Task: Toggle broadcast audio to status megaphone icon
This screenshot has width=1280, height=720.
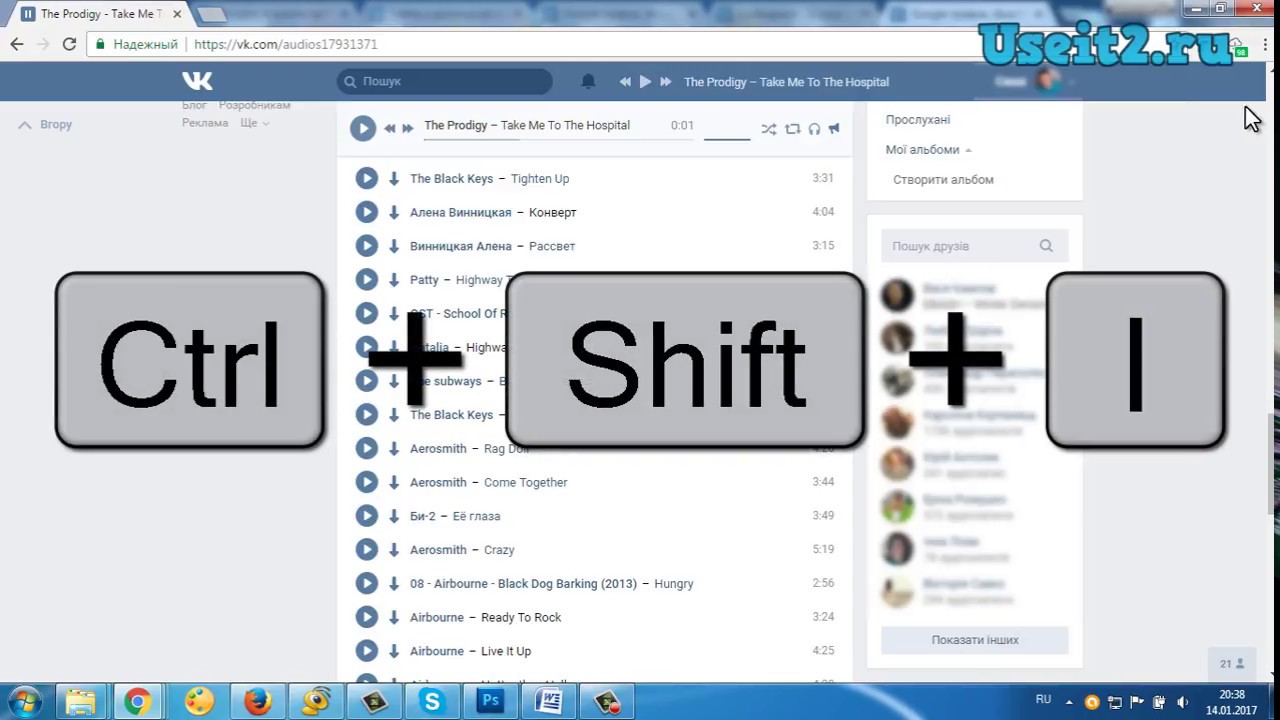Action: click(834, 129)
